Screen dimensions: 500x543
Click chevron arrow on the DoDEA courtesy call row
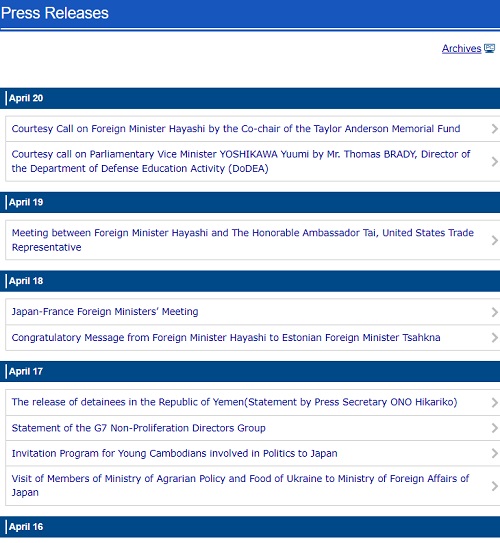[494, 161]
